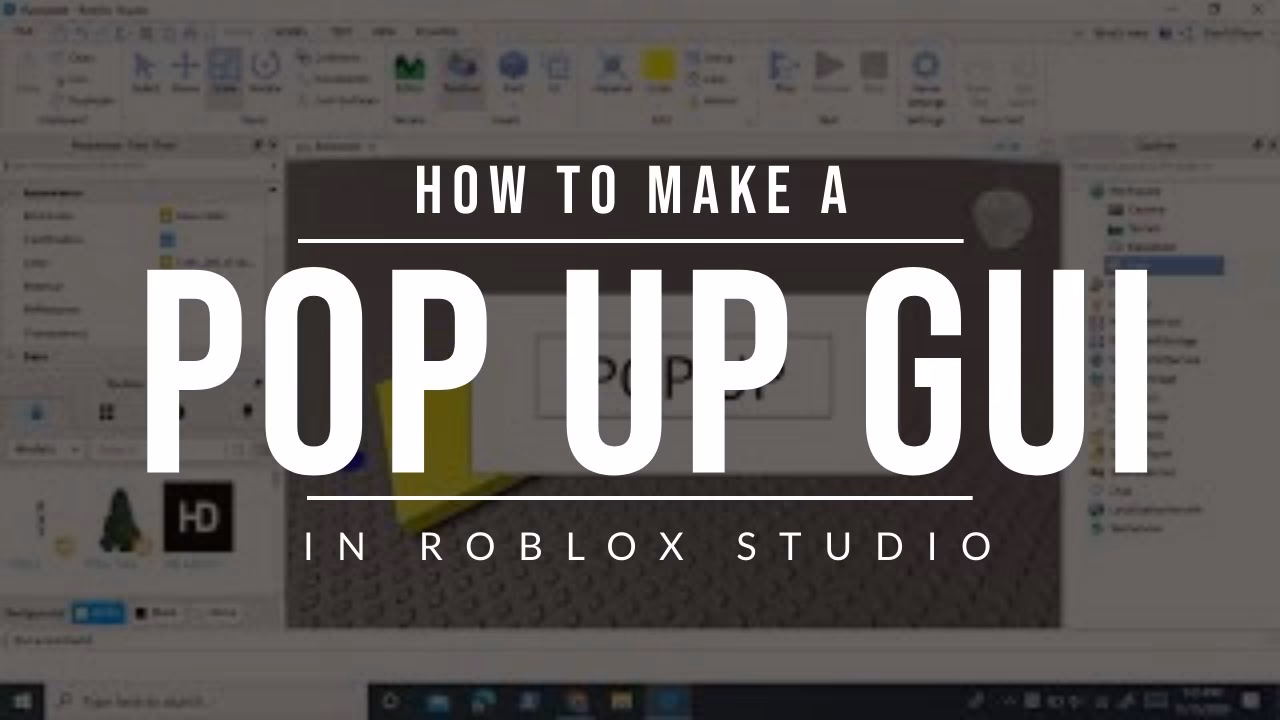The image size is (1280, 720).
Task: Select the Move tool
Action: point(185,72)
